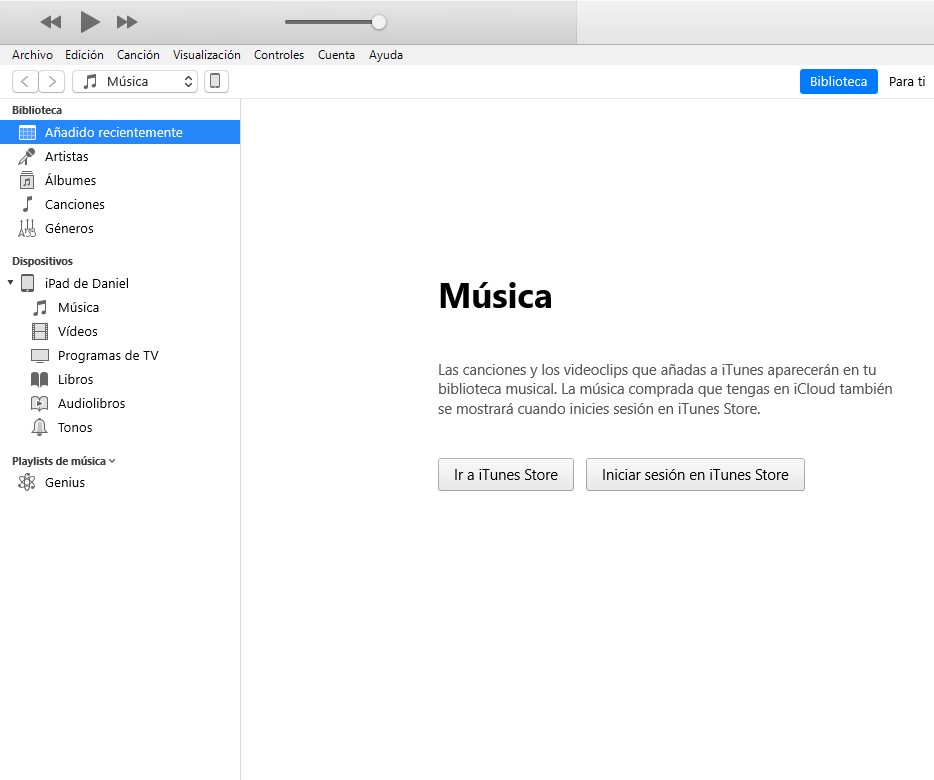
Task: Click the Audiolibros label under the device
Action: (x=91, y=403)
